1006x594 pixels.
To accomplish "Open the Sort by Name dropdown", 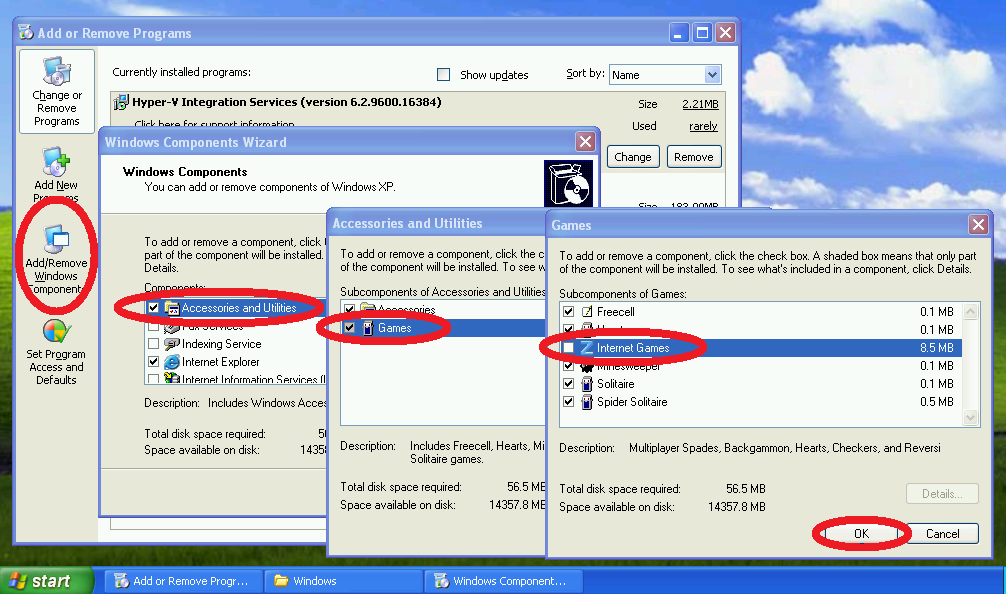I will [712, 75].
